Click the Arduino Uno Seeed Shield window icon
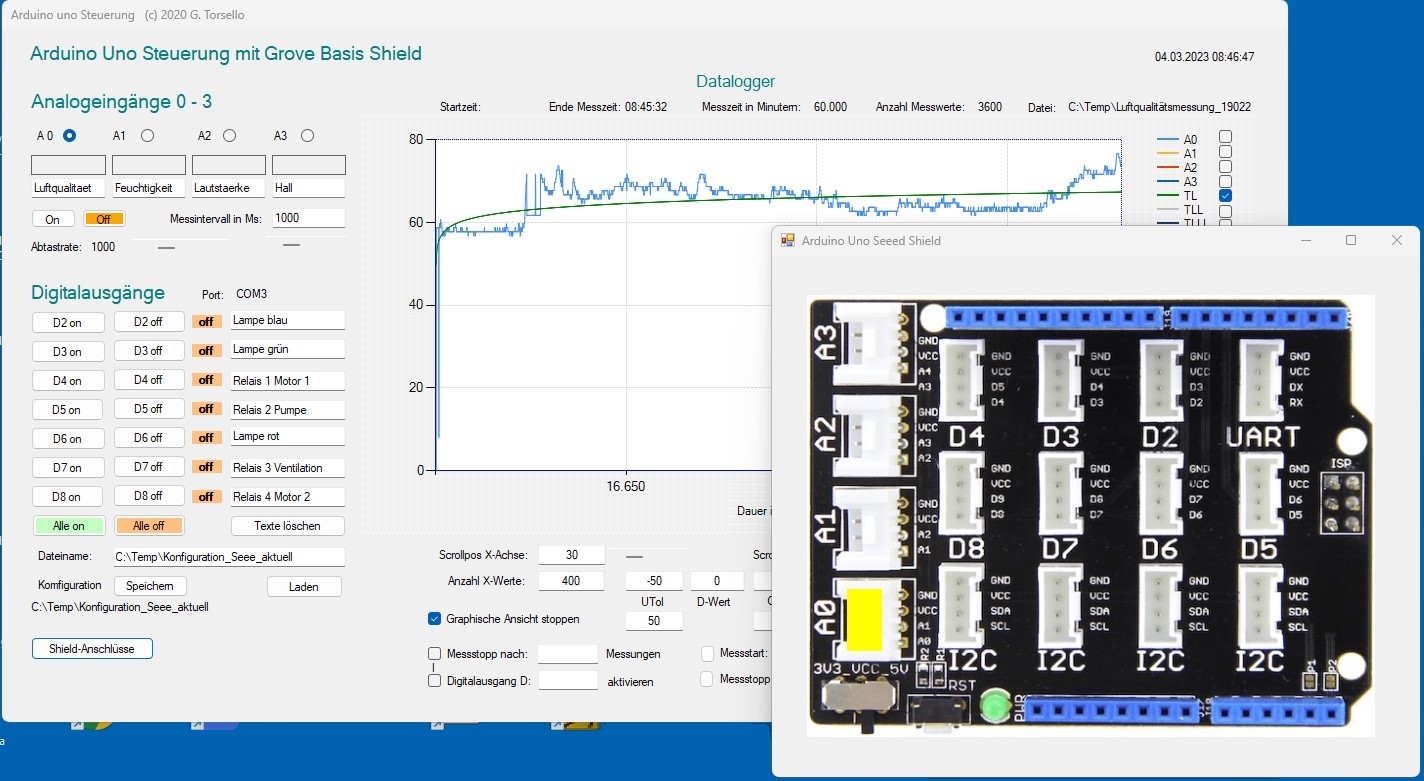 (x=788, y=240)
